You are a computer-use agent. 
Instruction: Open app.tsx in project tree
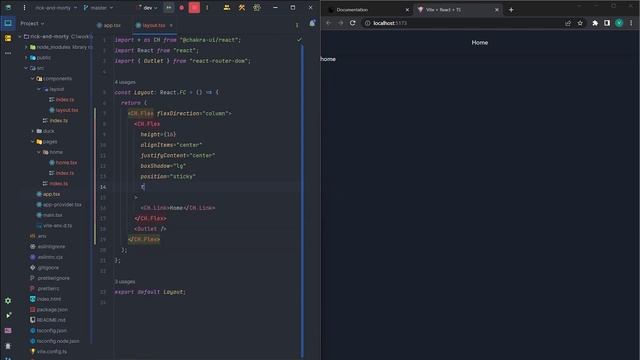(x=48, y=194)
